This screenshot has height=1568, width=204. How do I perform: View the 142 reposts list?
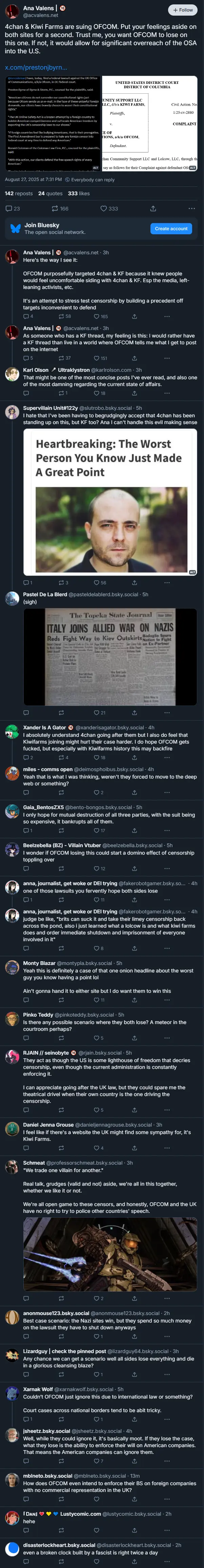pyautogui.click(x=19, y=194)
